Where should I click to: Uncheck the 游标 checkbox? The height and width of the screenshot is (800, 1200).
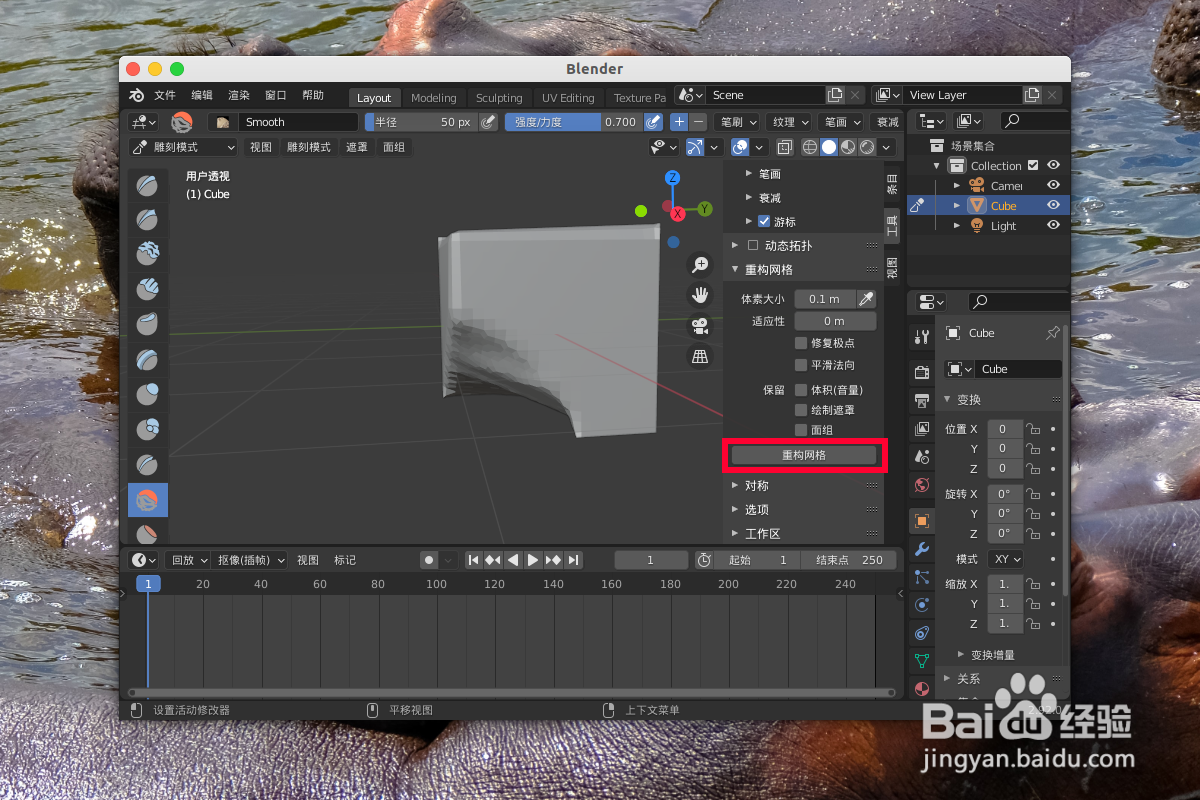[764, 221]
